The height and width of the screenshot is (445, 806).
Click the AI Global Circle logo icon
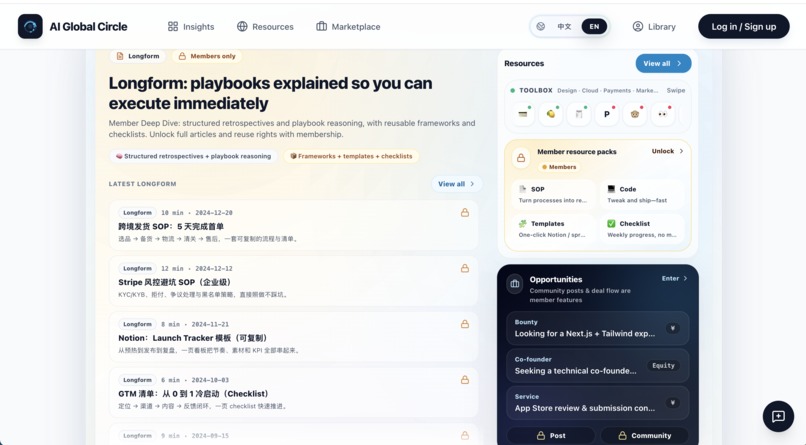(30, 27)
